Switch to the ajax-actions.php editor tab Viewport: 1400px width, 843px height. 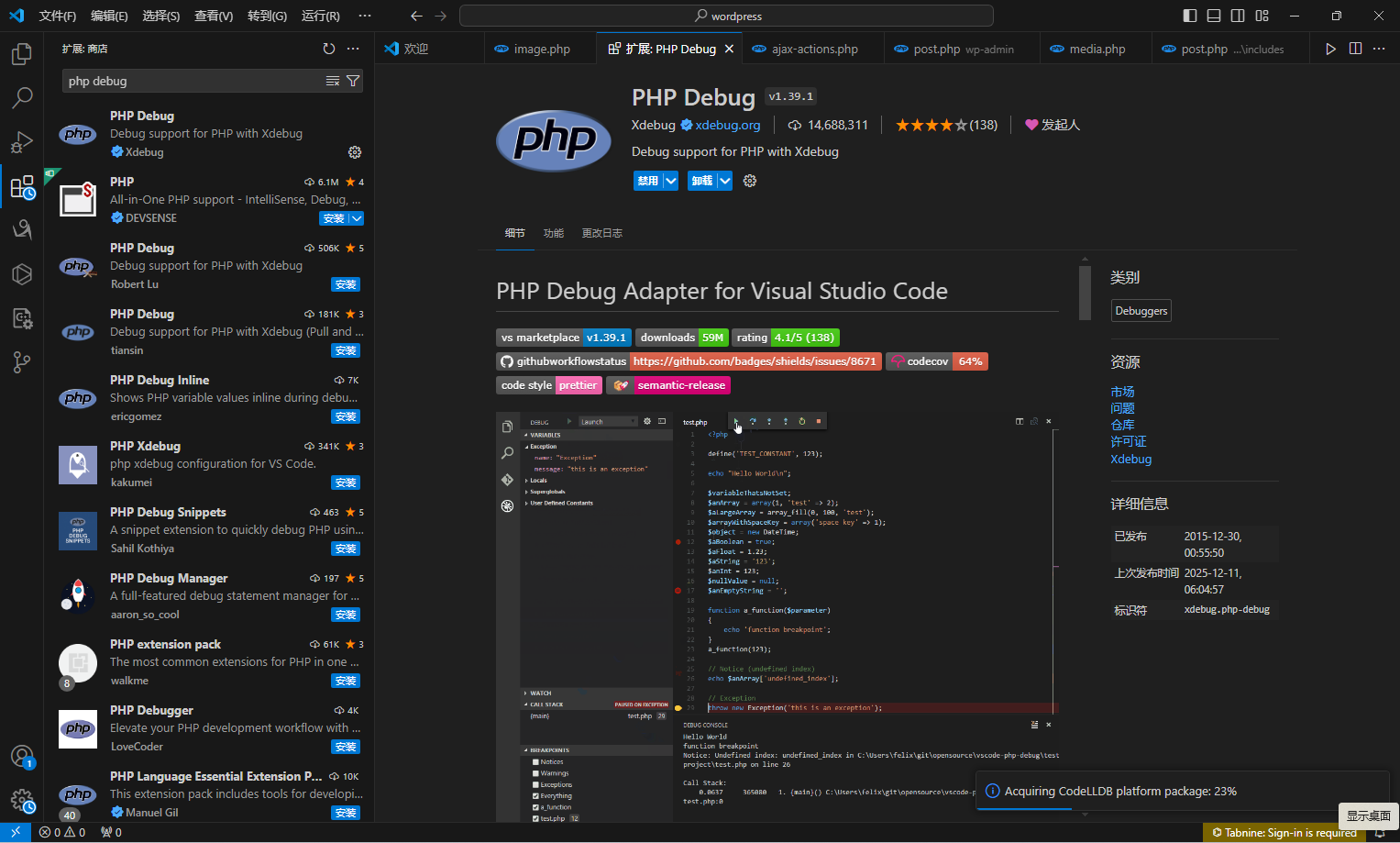[814, 50]
